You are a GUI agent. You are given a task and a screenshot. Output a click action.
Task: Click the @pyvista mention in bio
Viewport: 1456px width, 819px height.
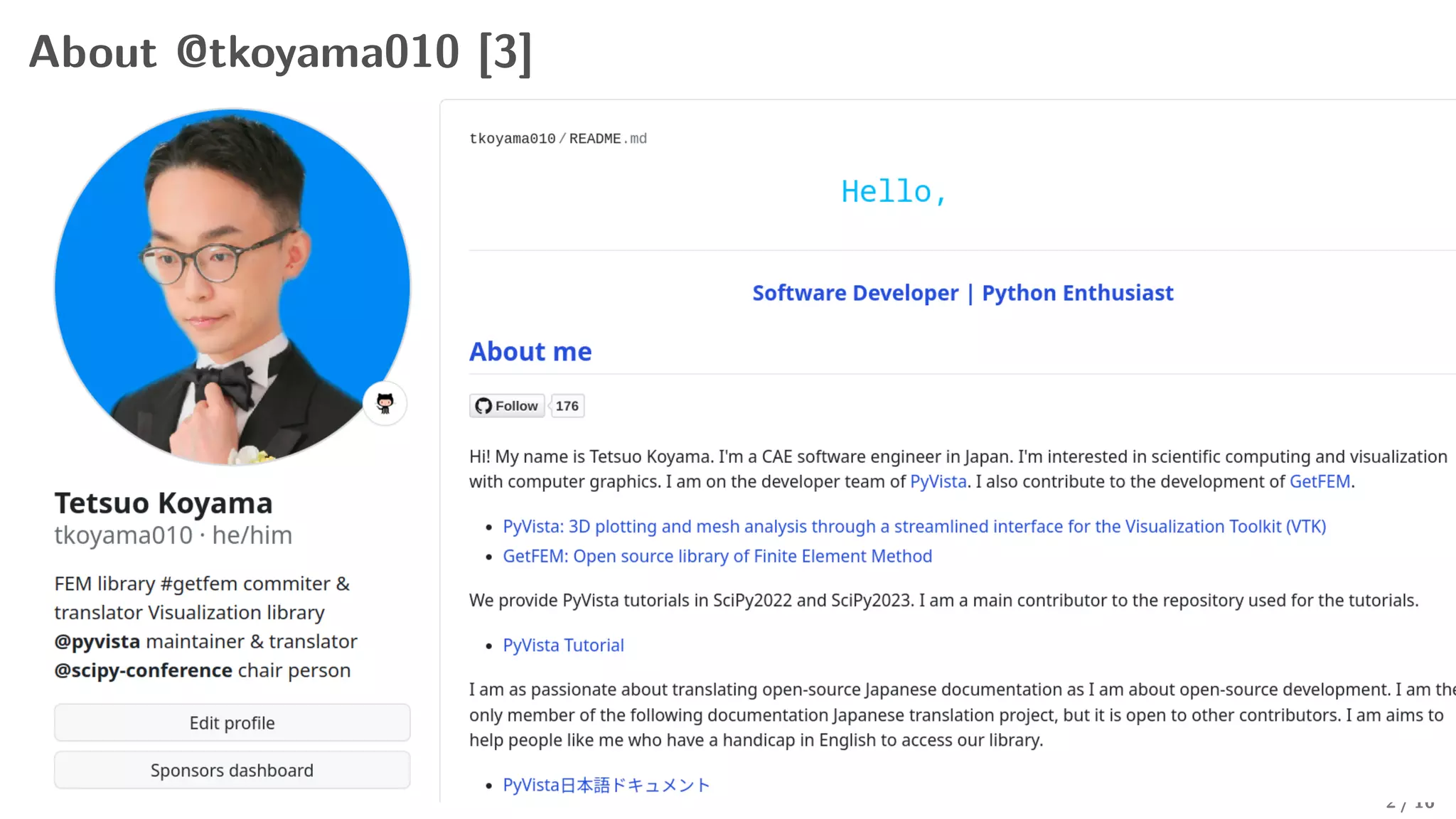click(97, 641)
